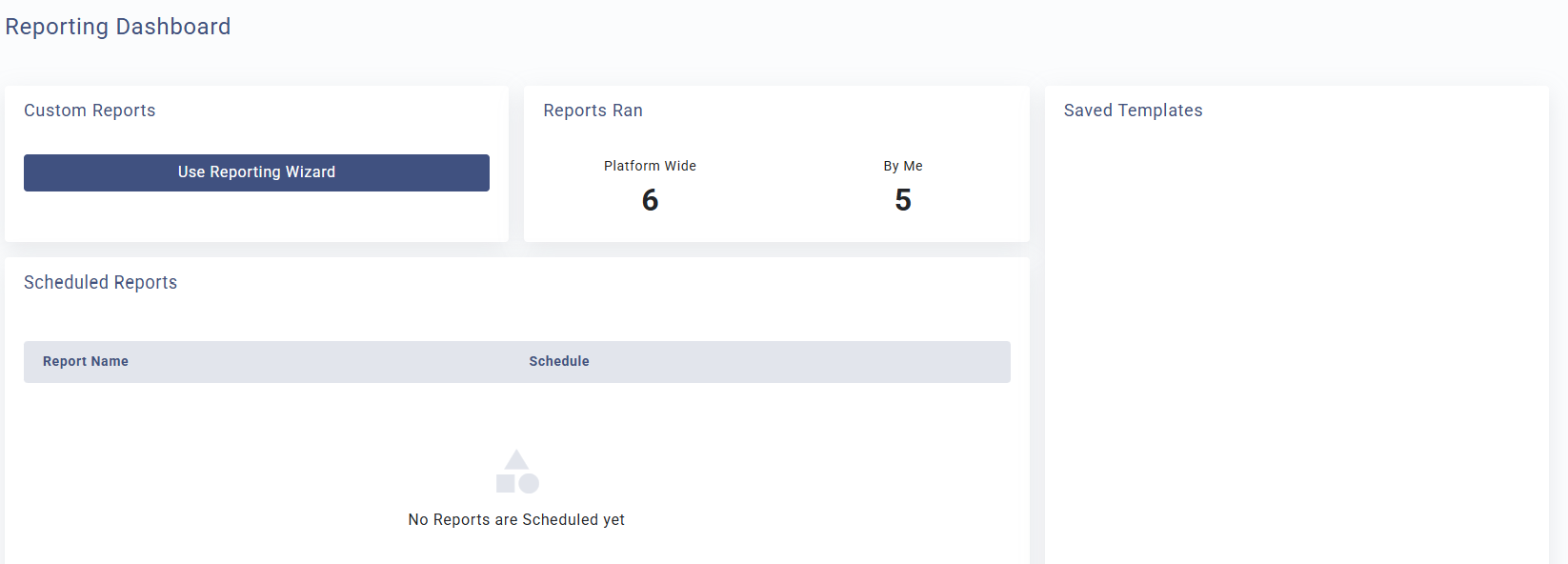Click the By Me label
The width and height of the screenshot is (1568, 564).
tap(903, 166)
